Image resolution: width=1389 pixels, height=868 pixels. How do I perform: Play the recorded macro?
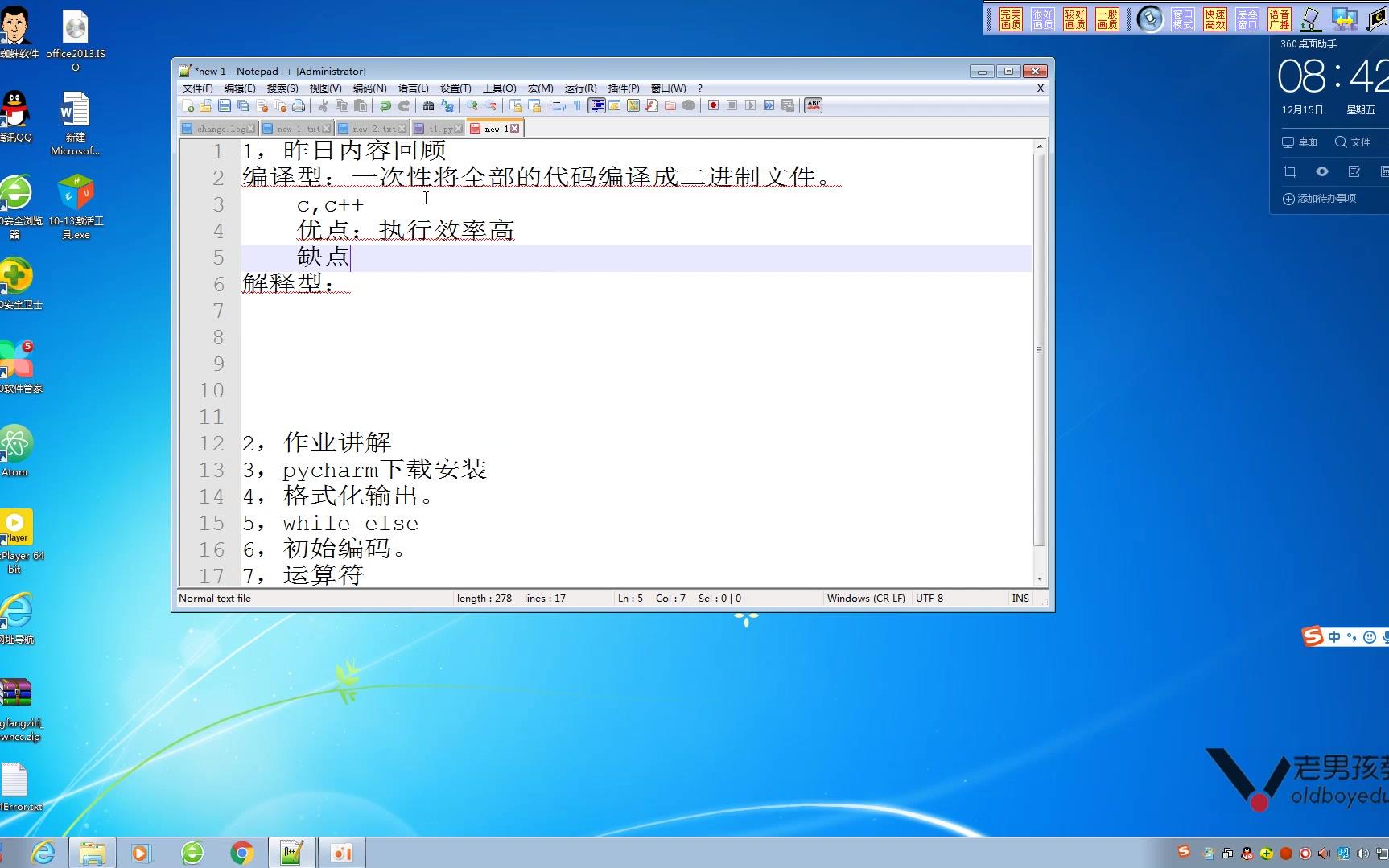coord(750,105)
